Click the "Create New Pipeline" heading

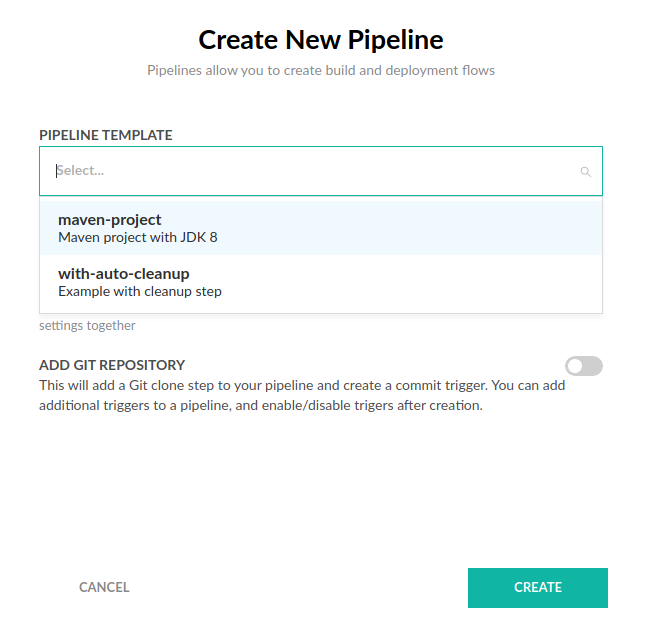[320, 40]
